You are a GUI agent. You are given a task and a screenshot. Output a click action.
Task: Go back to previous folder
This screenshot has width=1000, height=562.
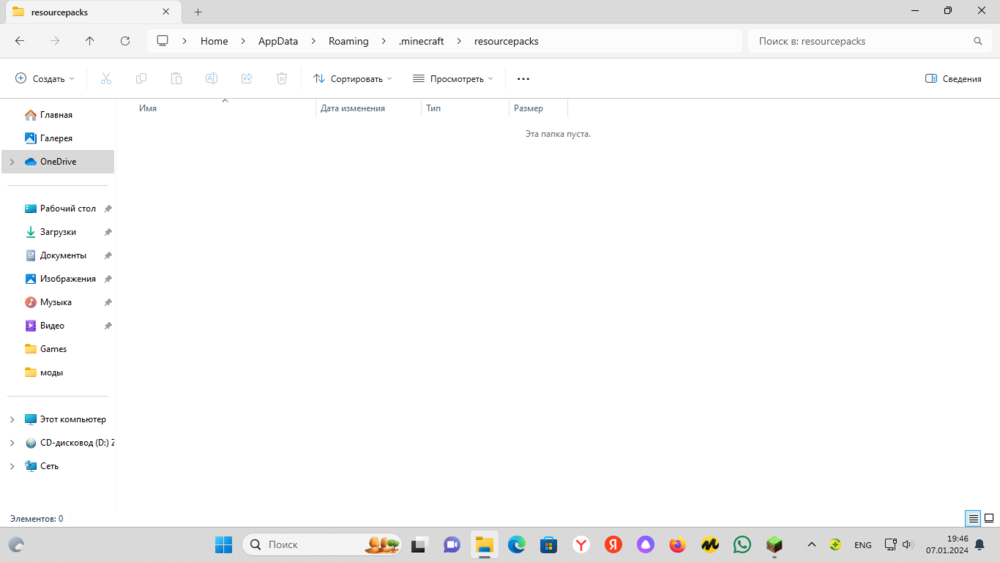[20, 41]
